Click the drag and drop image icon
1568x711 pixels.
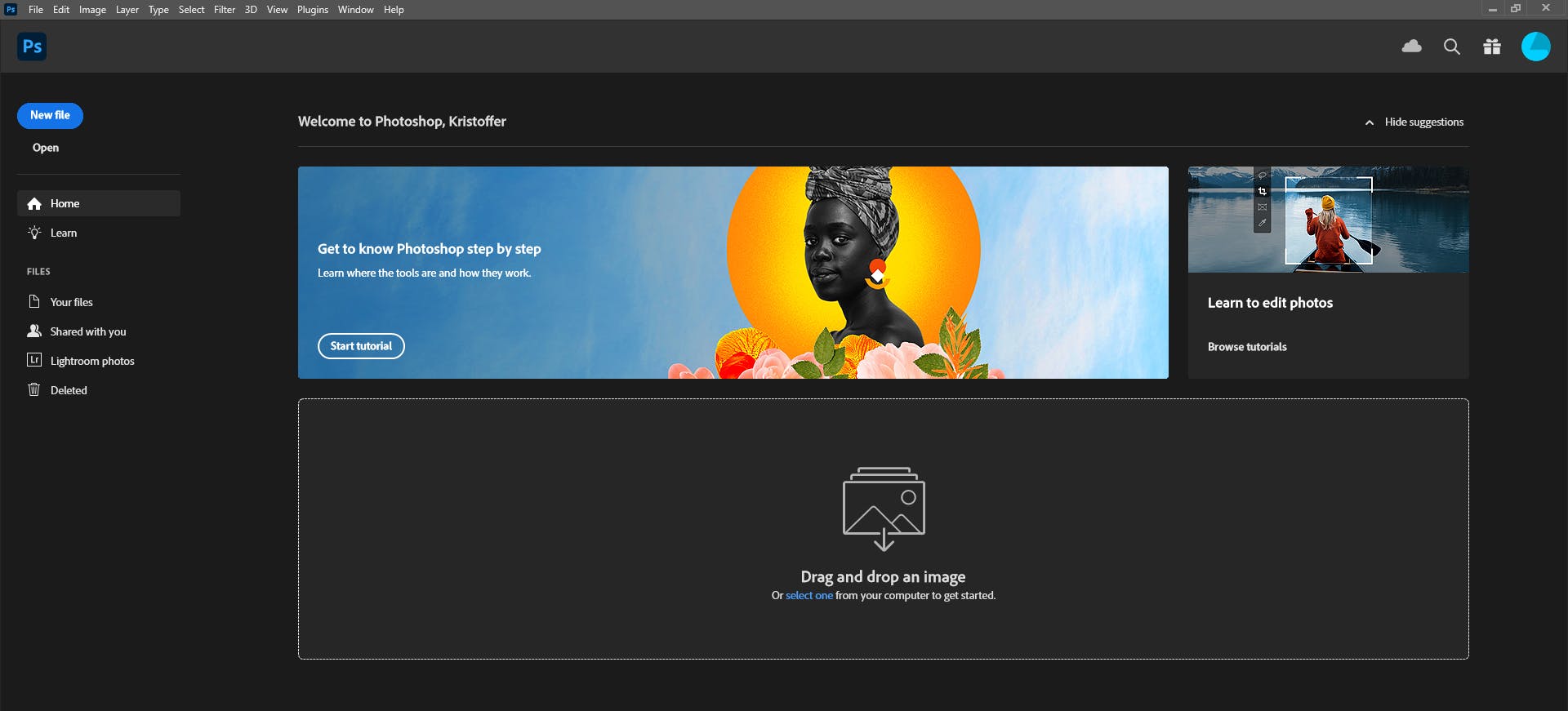point(884,509)
